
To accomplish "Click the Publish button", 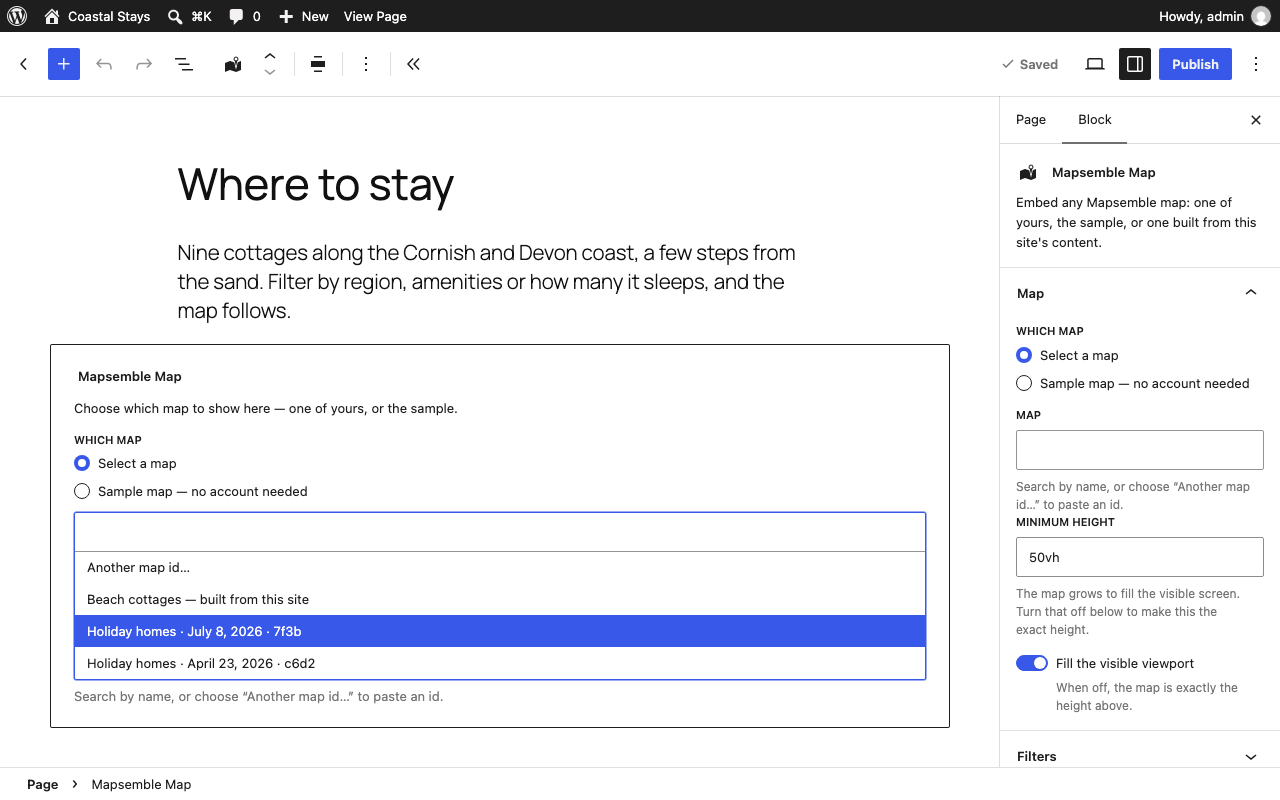I will (x=1195, y=64).
